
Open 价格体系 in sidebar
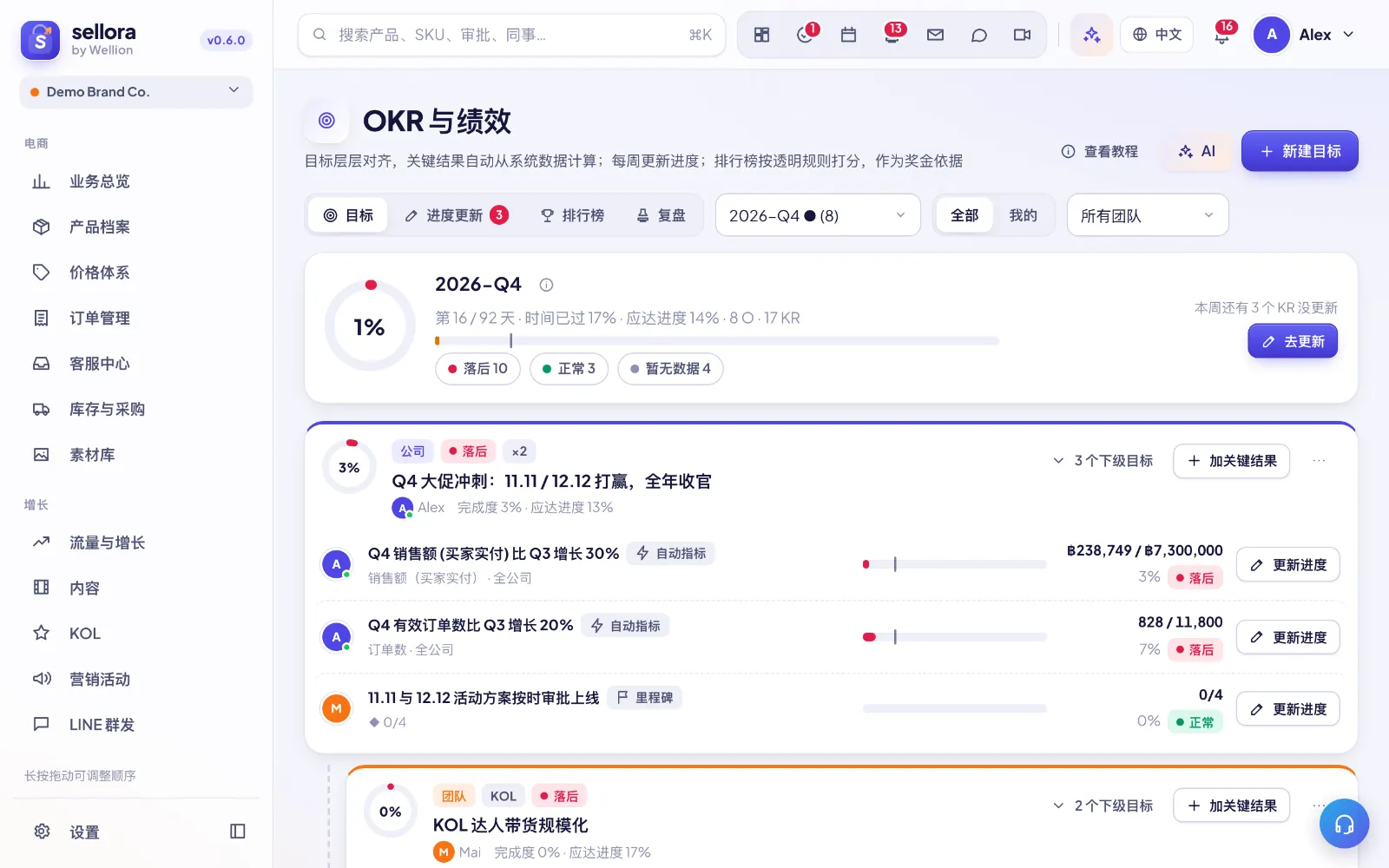coord(136,273)
